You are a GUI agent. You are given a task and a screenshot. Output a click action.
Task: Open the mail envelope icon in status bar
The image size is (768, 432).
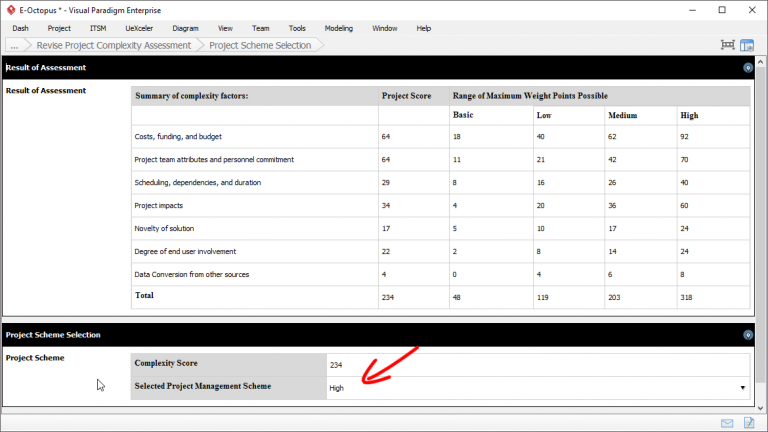tap(727, 423)
